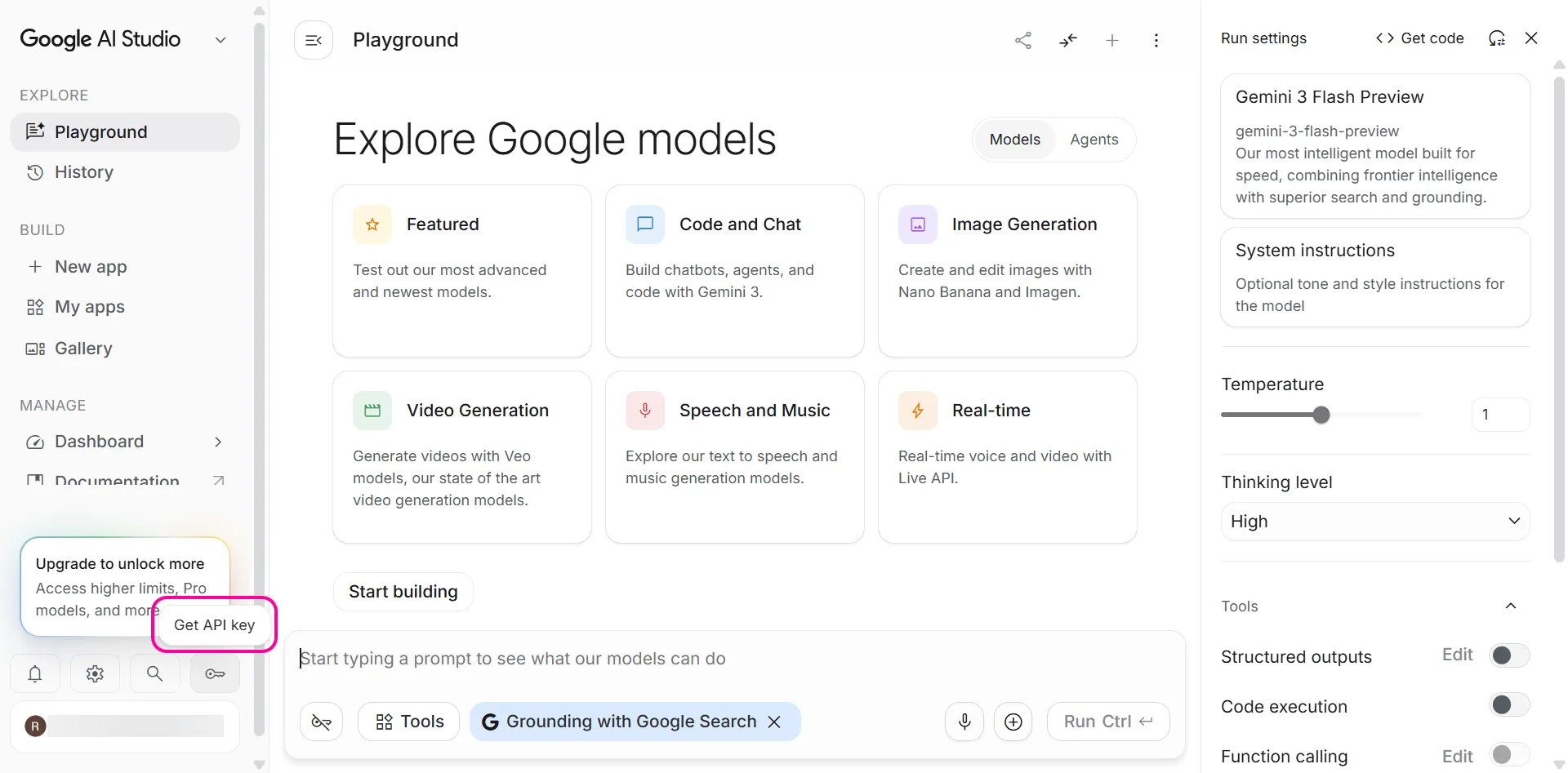Click the share prompt icon

tap(1023, 40)
